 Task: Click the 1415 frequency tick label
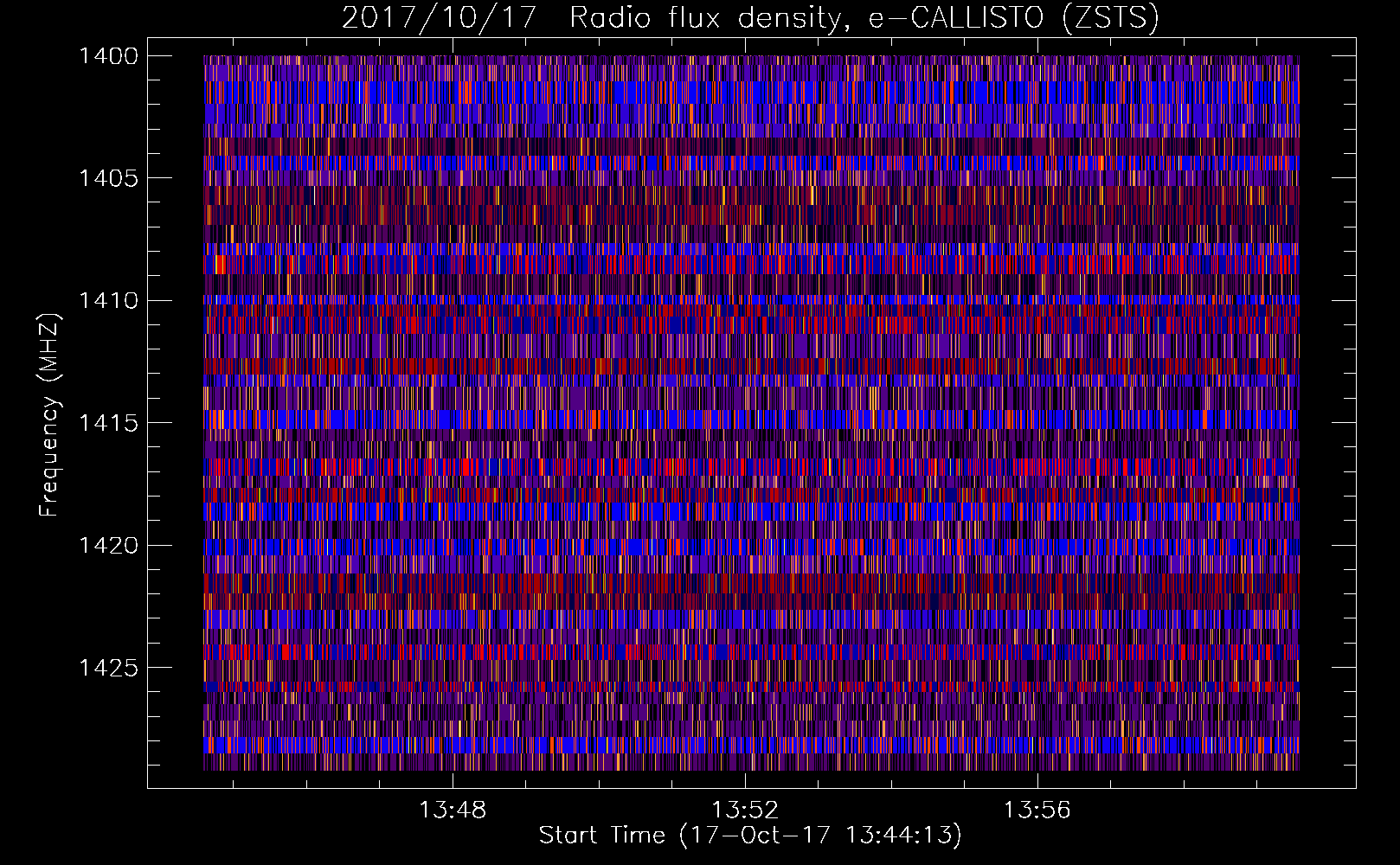[x=108, y=423]
